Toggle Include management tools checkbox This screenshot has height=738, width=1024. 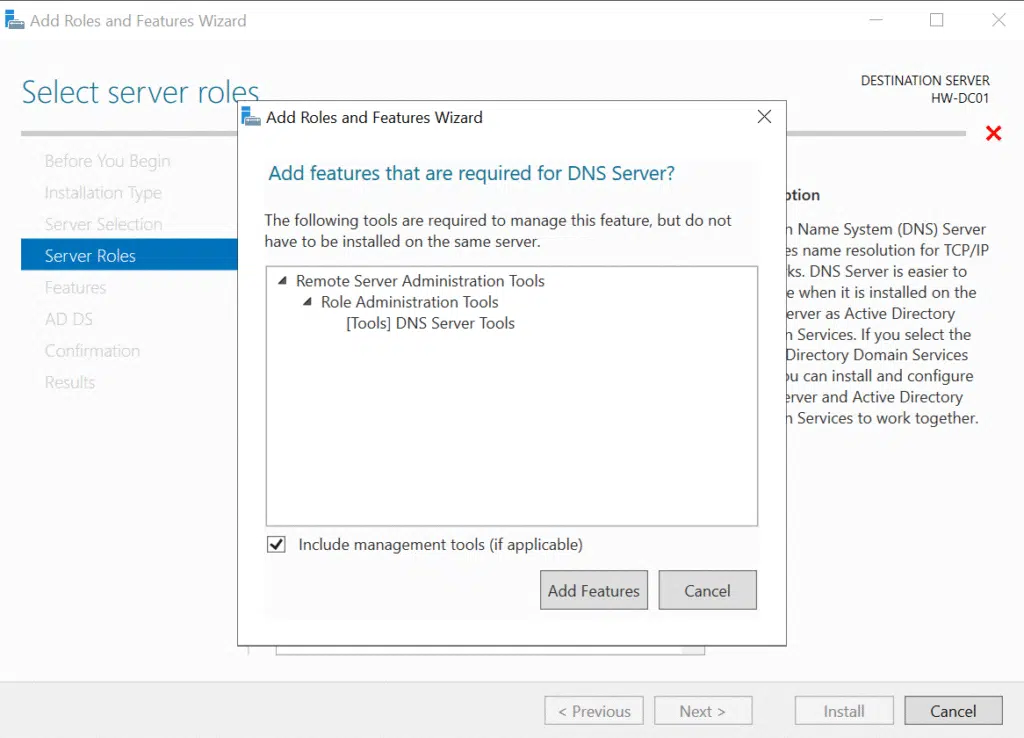click(x=276, y=545)
